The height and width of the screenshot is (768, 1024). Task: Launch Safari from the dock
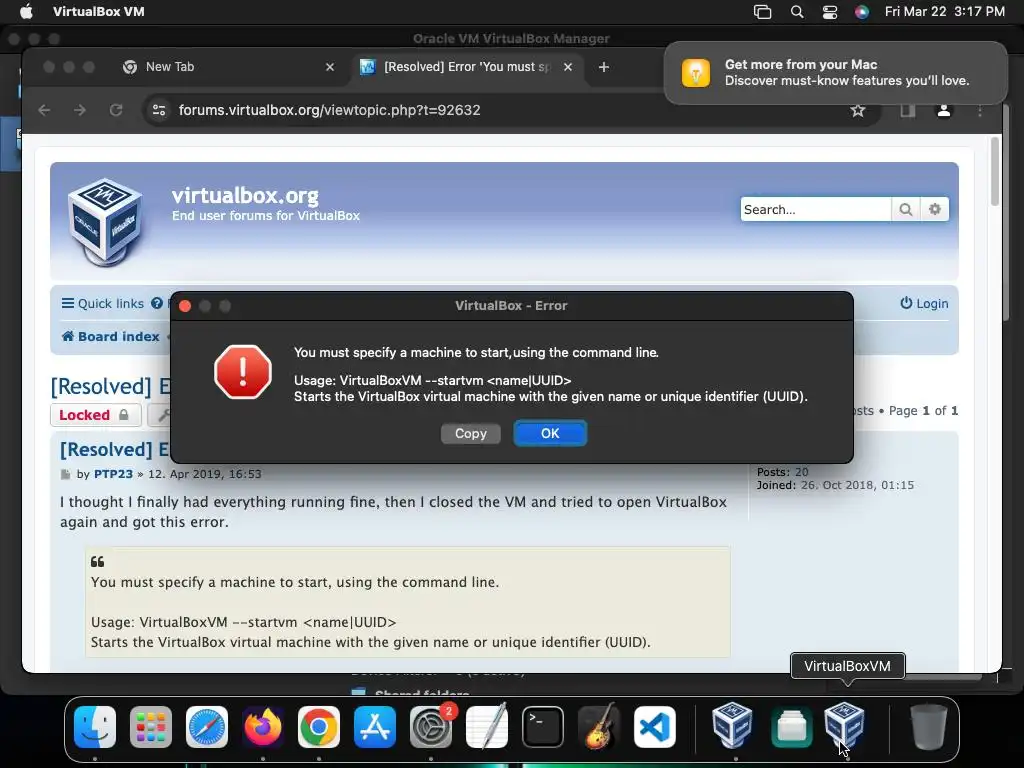click(x=207, y=727)
